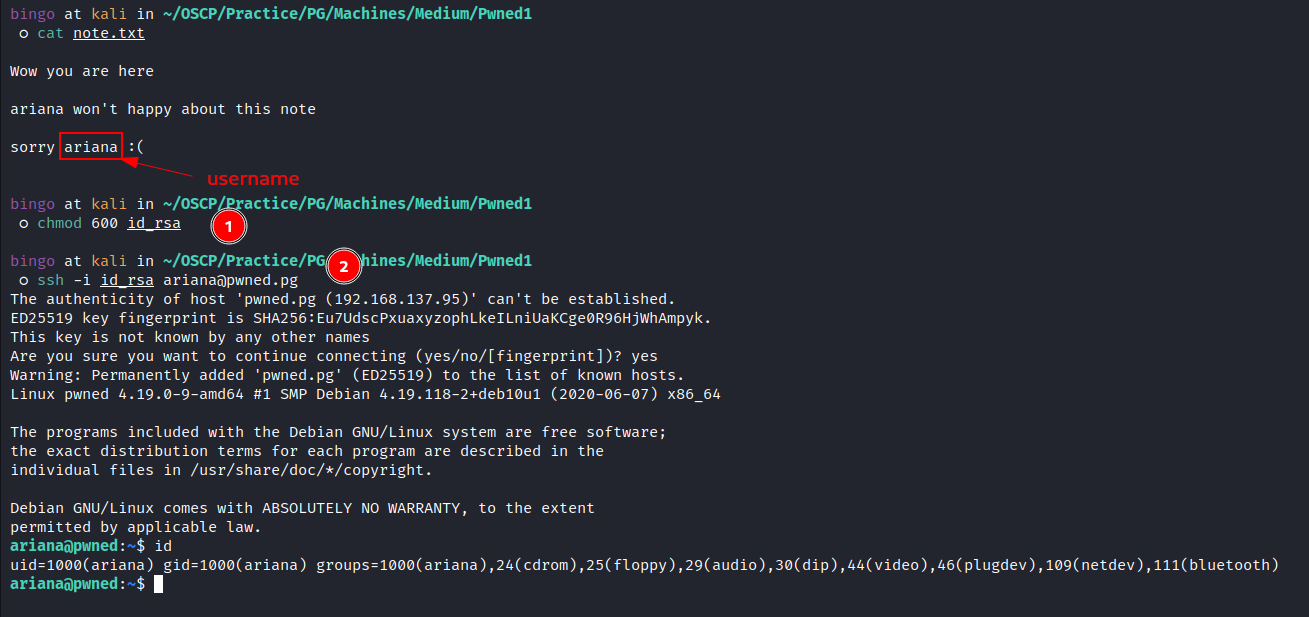Click the prompt bullet before the chmod command
Image resolution: width=1309 pixels, height=617 pixels.
[x=23, y=223]
